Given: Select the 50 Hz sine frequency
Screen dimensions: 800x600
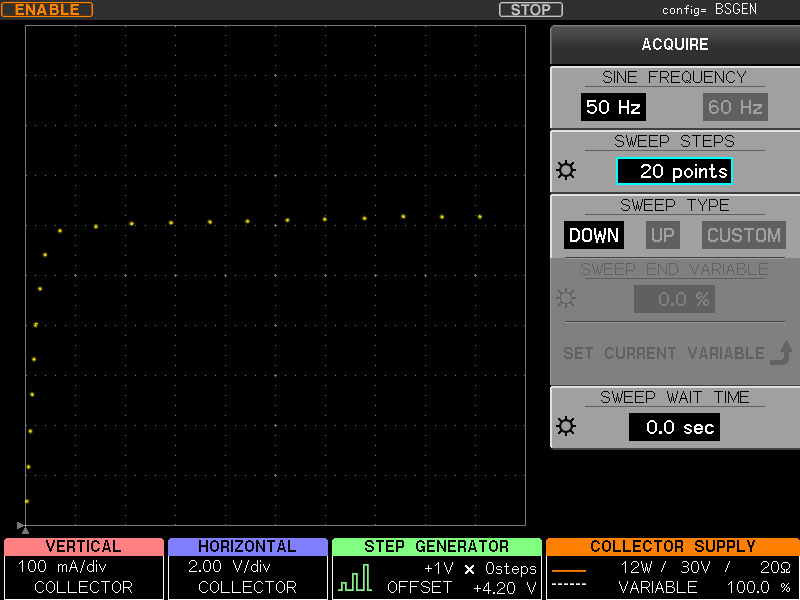Looking at the screenshot, I should click(x=613, y=107).
